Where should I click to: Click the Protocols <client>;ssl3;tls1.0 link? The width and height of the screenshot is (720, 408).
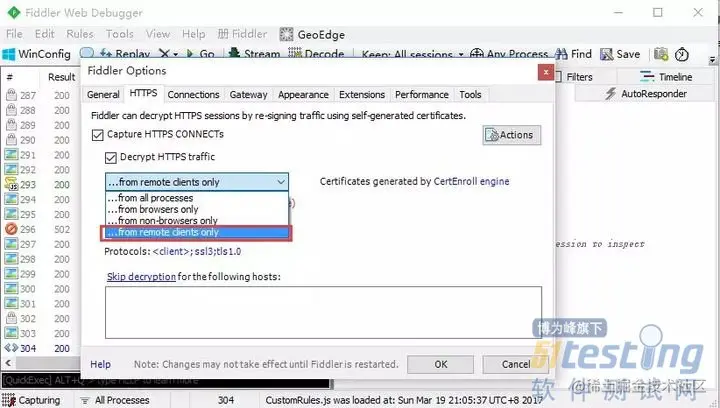[197, 252]
